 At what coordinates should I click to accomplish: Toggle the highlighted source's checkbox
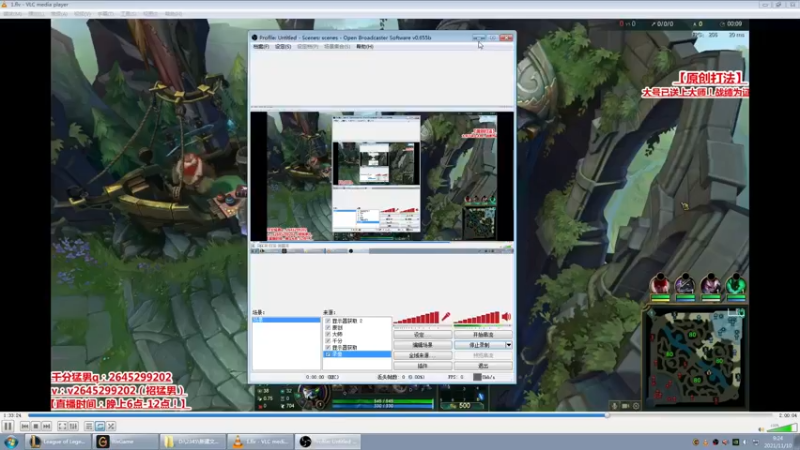(328, 354)
